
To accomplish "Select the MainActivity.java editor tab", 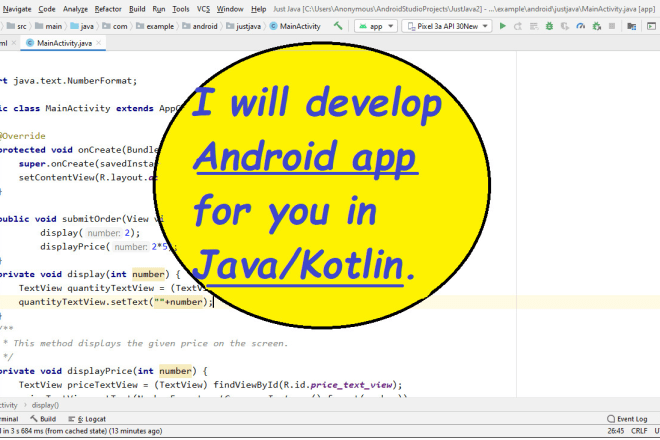I will (x=64, y=43).
